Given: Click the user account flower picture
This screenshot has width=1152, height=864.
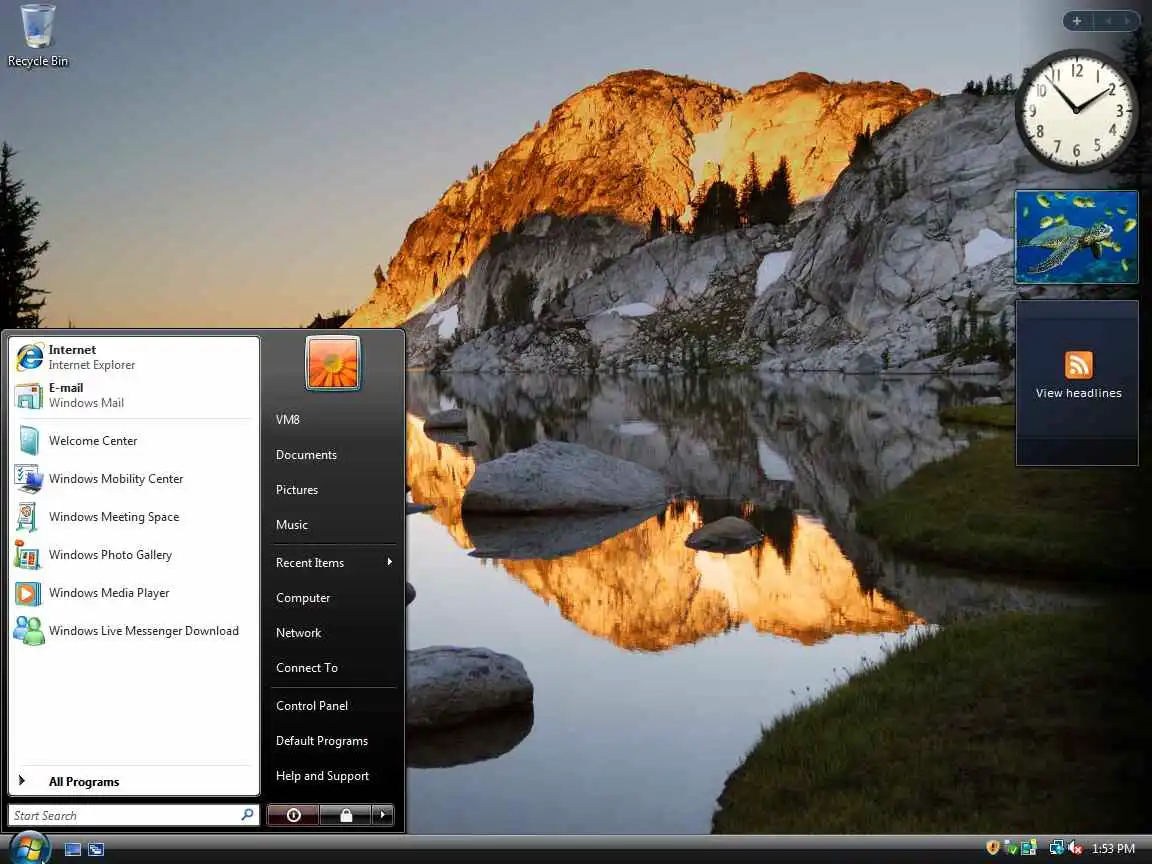Looking at the screenshot, I should coord(333,363).
